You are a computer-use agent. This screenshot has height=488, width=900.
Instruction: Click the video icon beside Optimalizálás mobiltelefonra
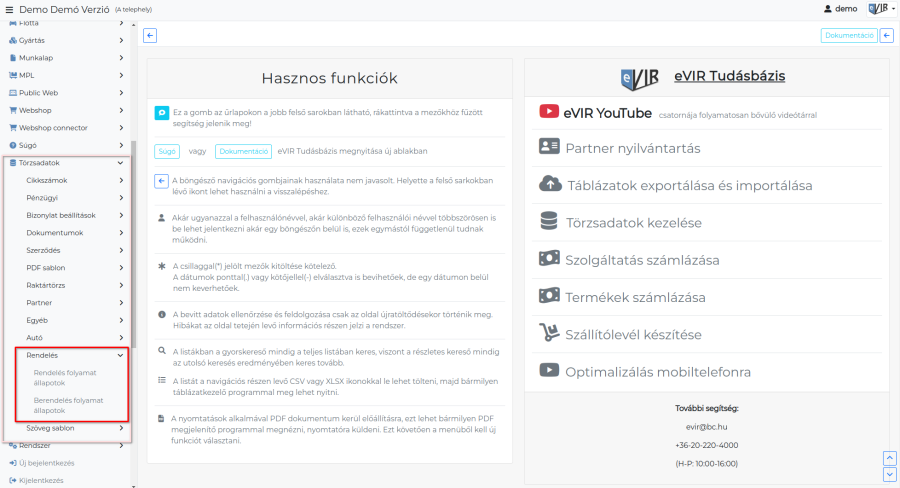pyautogui.click(x=548, y=370)
